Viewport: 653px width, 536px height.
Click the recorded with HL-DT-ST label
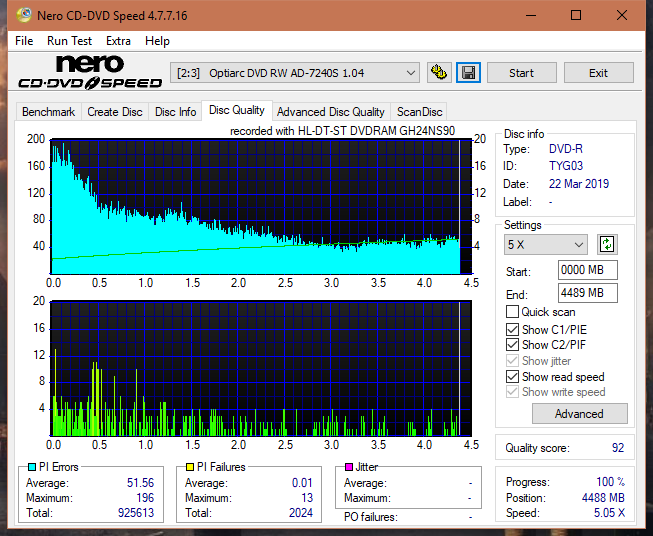(342, 131)
